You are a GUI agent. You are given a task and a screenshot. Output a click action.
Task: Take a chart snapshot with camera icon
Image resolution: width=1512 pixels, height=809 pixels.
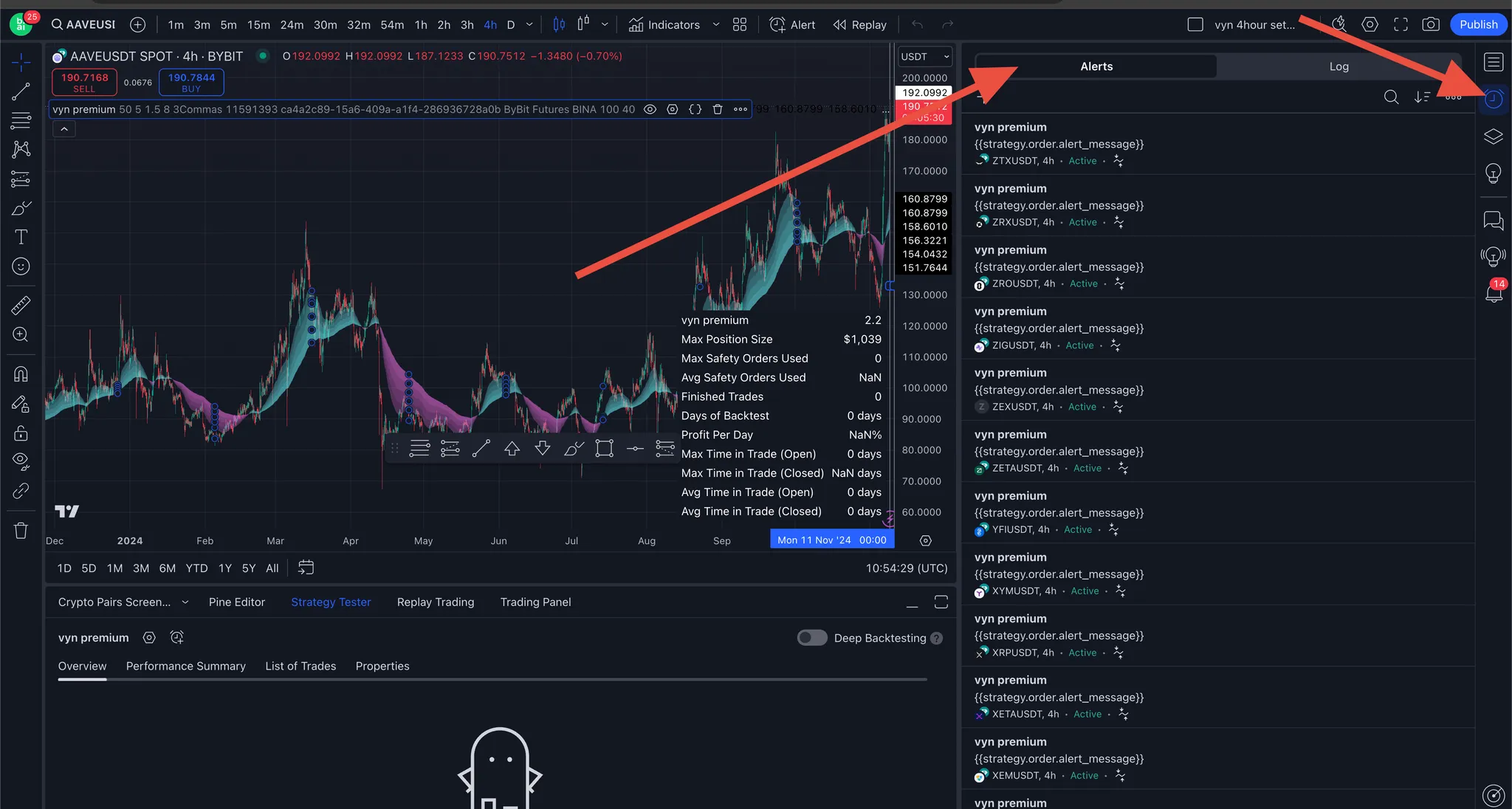(1431, 24)
